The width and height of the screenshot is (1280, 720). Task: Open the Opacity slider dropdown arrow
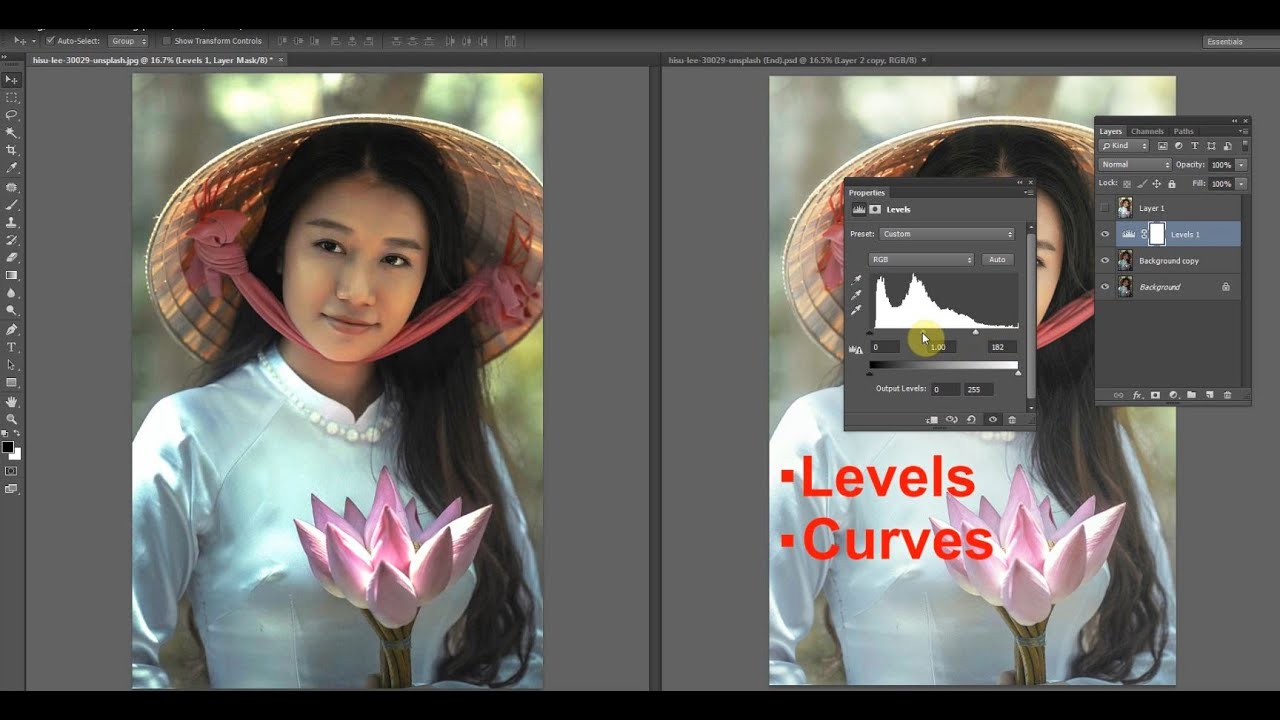1242,164
